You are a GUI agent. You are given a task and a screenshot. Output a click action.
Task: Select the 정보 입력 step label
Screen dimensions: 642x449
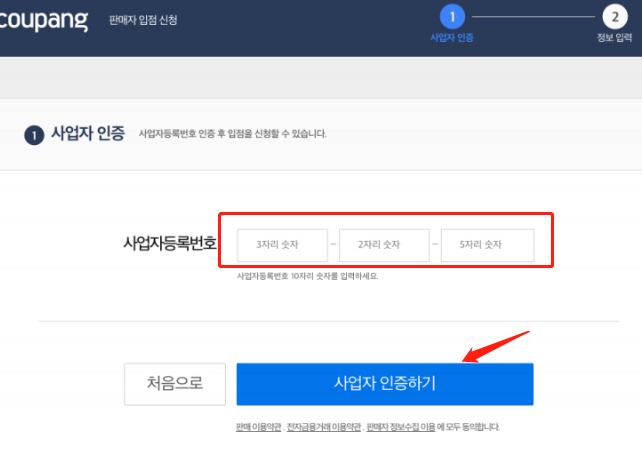616,38
